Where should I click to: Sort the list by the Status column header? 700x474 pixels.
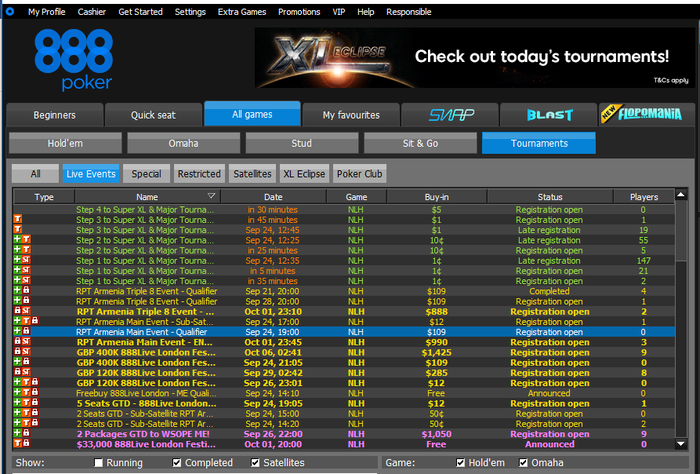[550, 196]
